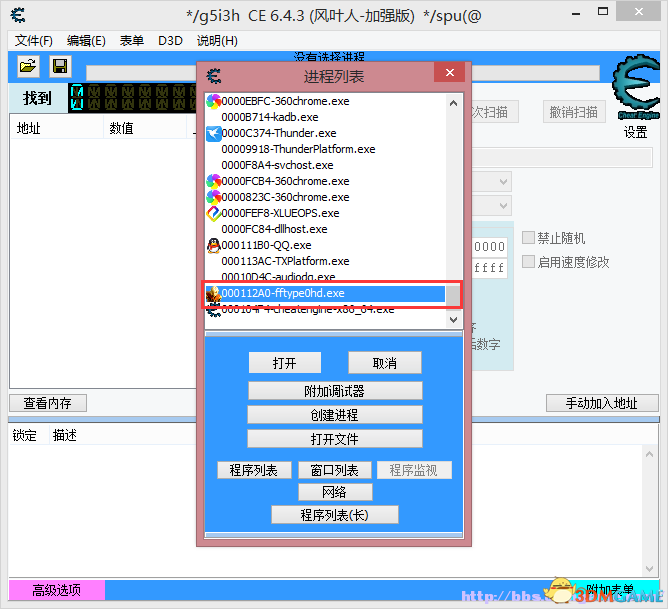
Task: Click the save floppy disk toolbar icon
Action: 60,66
